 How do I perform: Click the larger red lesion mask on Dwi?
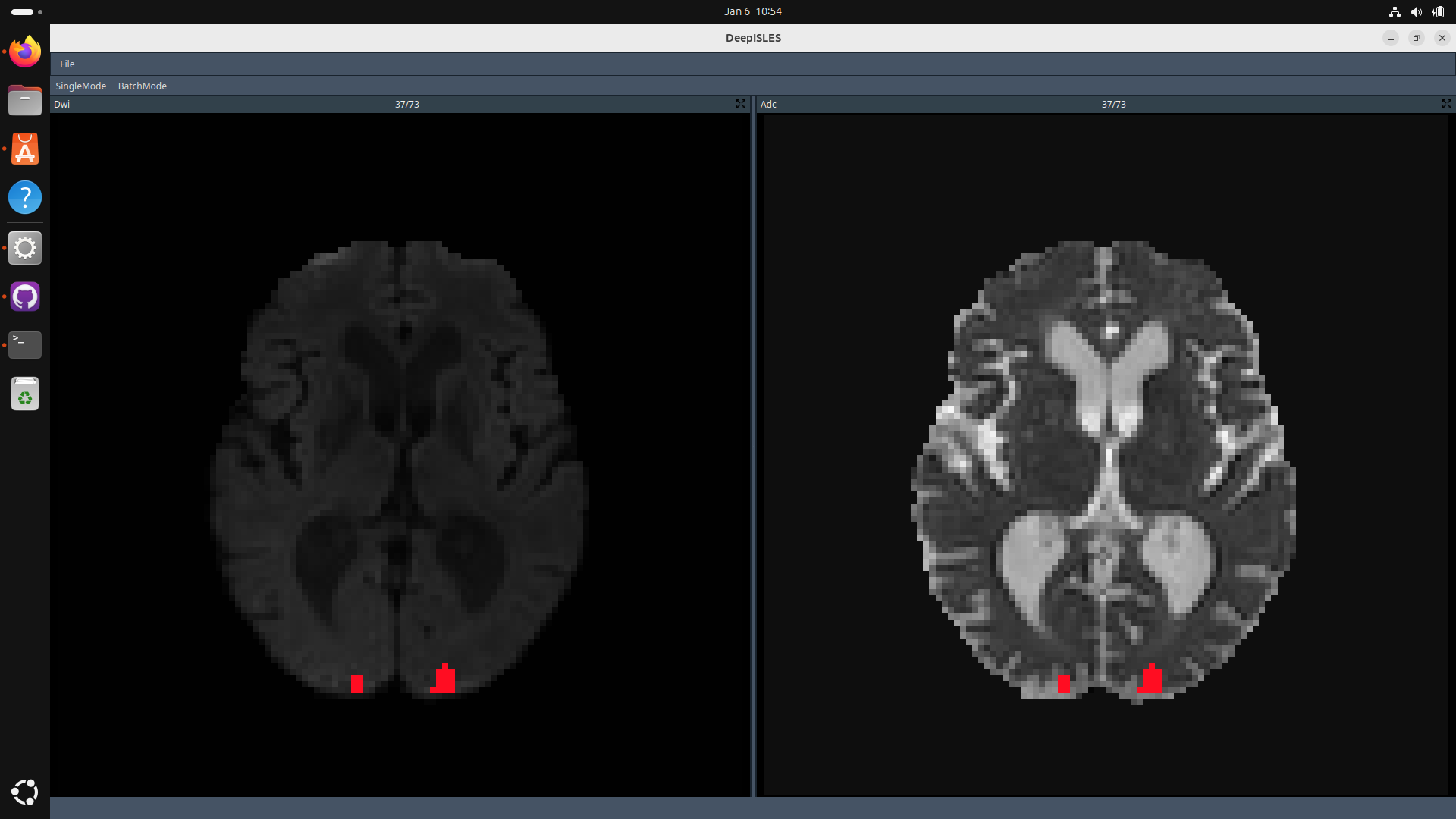[445, 680]
